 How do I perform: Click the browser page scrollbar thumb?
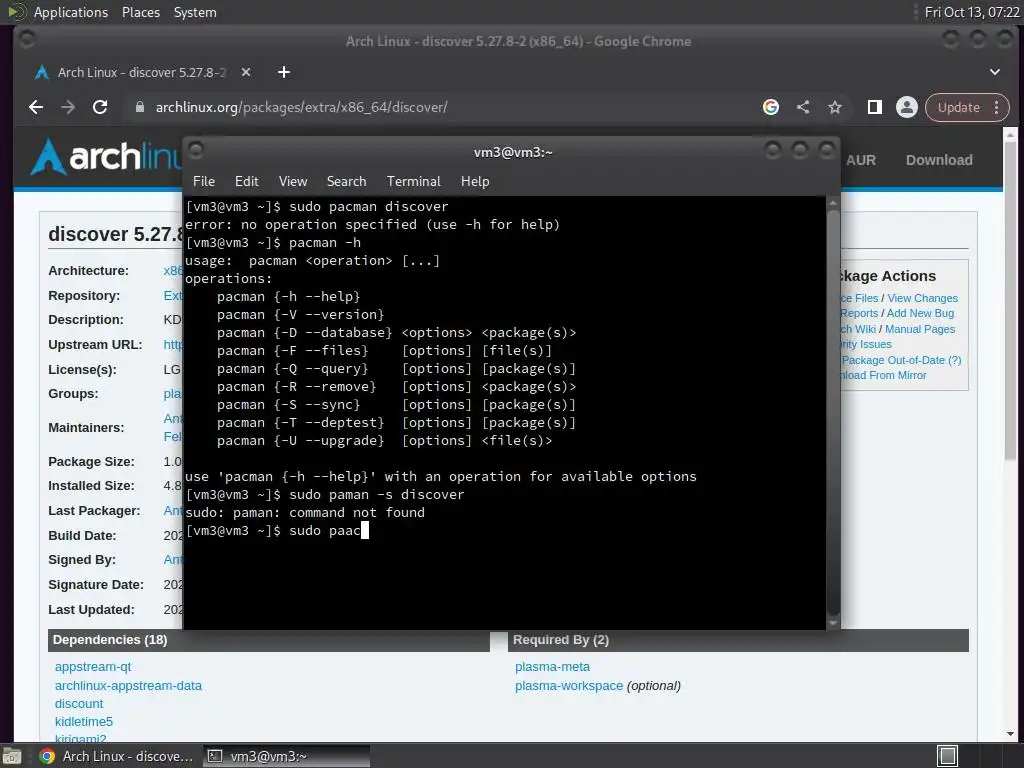[1010, 300]
